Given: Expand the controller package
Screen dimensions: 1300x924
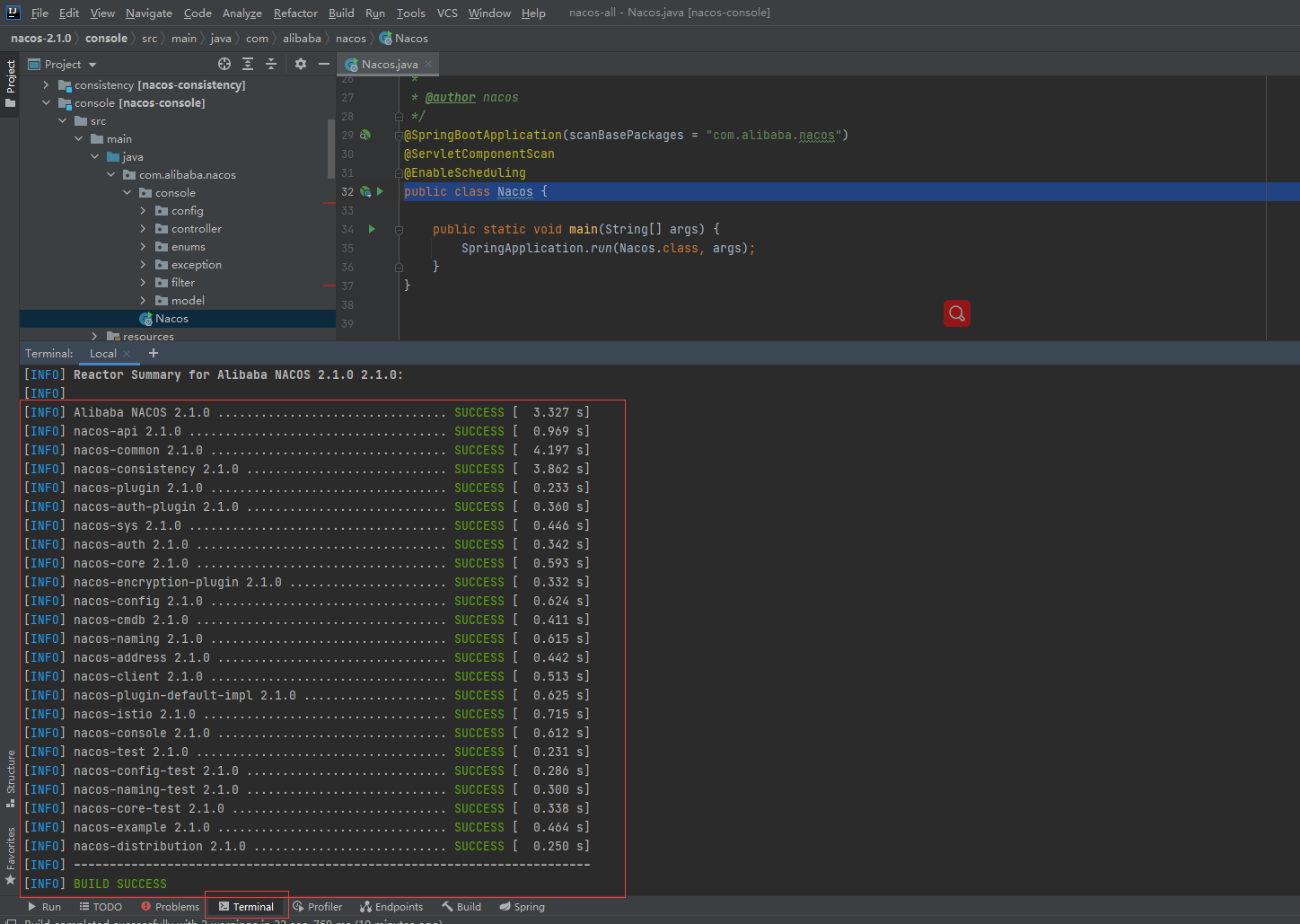Looking at the screenshot, I should (x=143, y=228).
